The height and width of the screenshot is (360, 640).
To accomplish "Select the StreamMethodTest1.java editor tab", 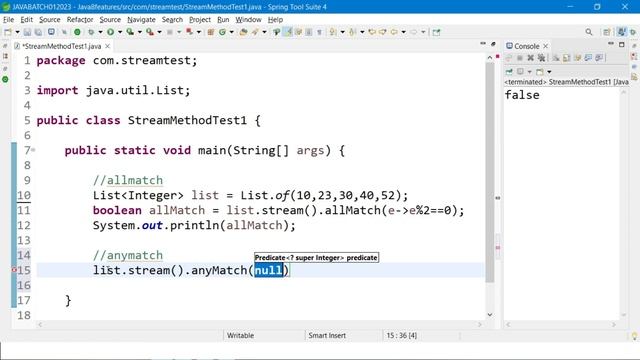I will 61,46.
